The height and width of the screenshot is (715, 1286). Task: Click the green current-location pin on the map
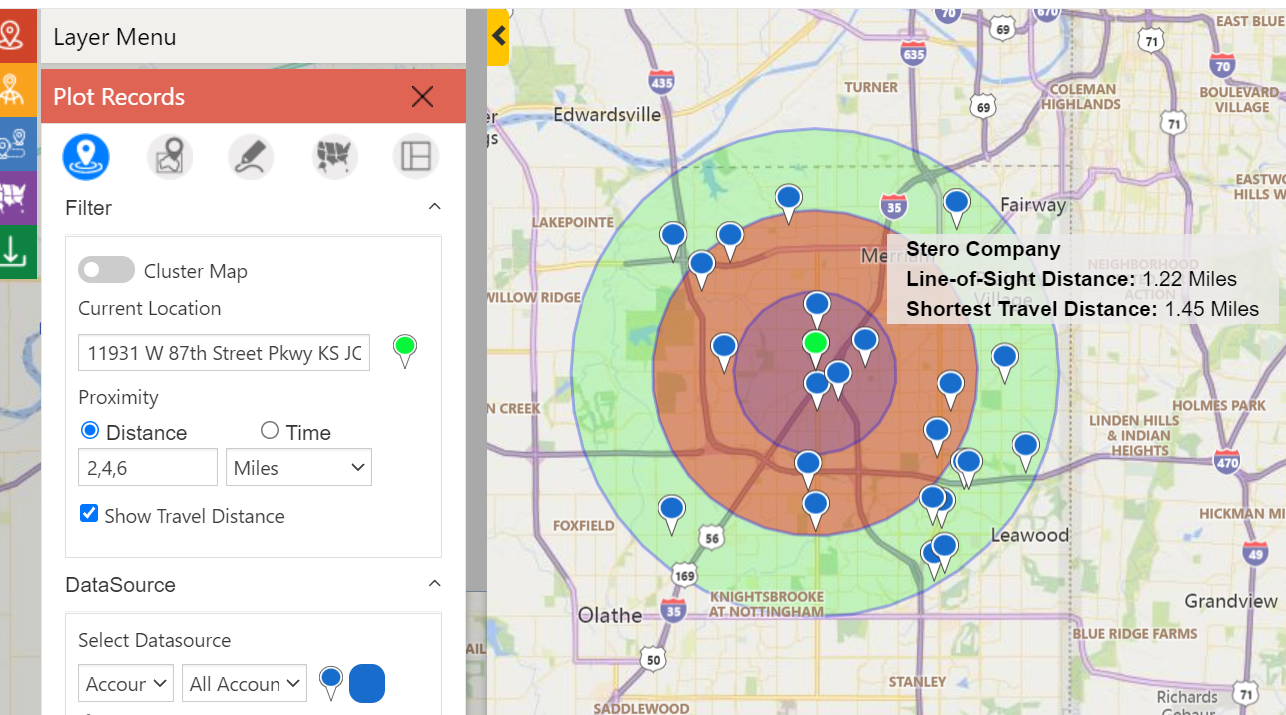click(x=816, y=348)
